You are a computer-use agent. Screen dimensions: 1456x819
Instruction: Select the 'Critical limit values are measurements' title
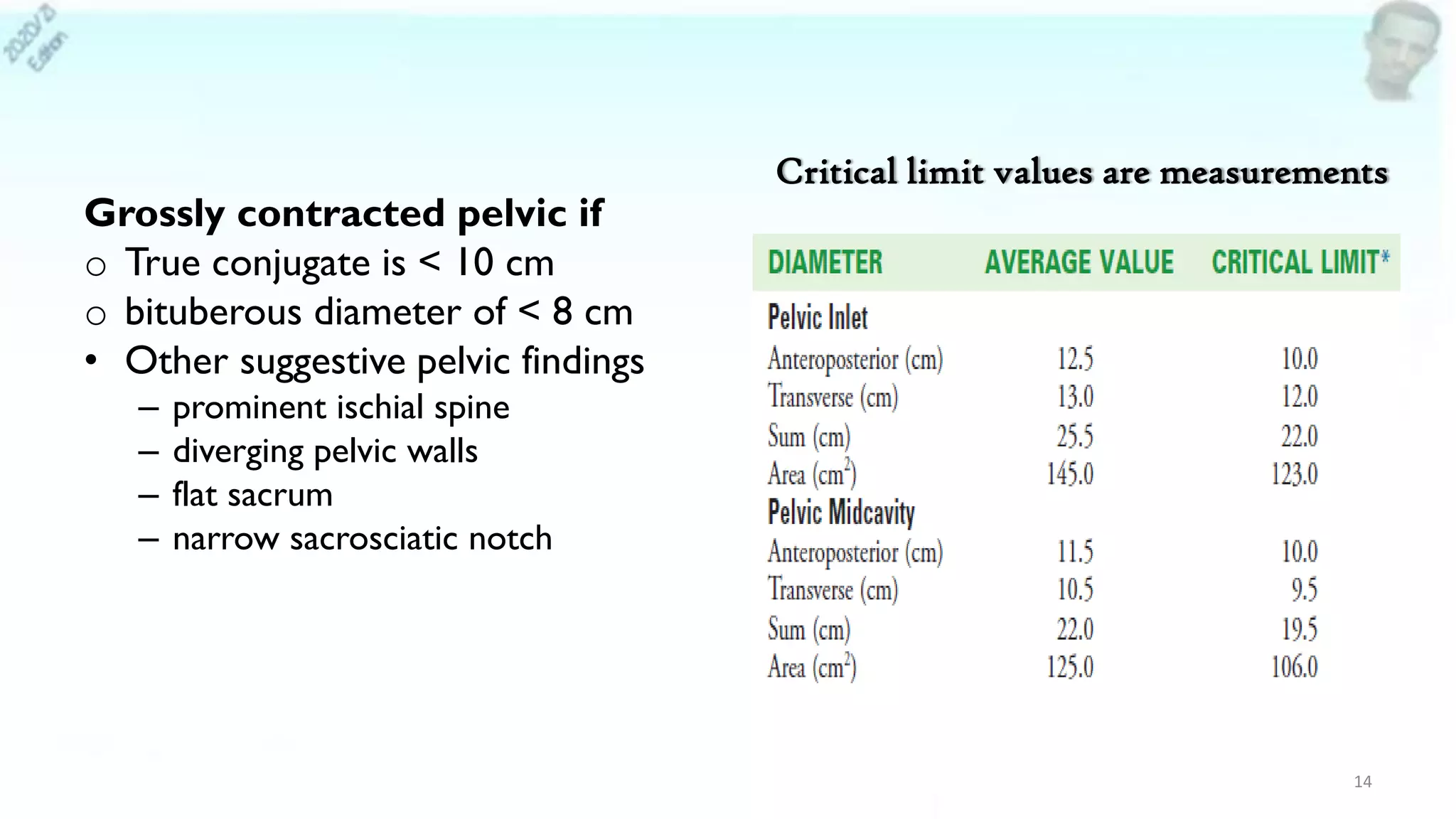coord(1082,173)
